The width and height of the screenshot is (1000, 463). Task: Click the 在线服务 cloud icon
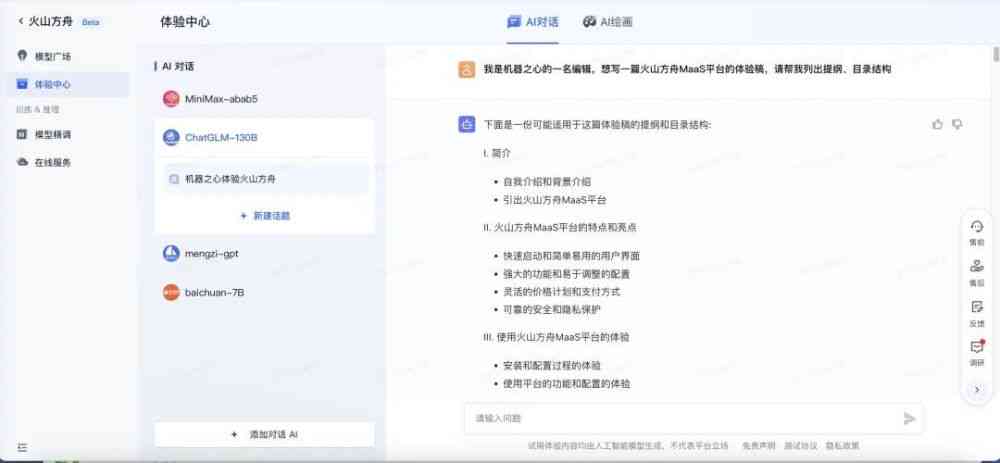pyautogui.click(x=22, y=163)
